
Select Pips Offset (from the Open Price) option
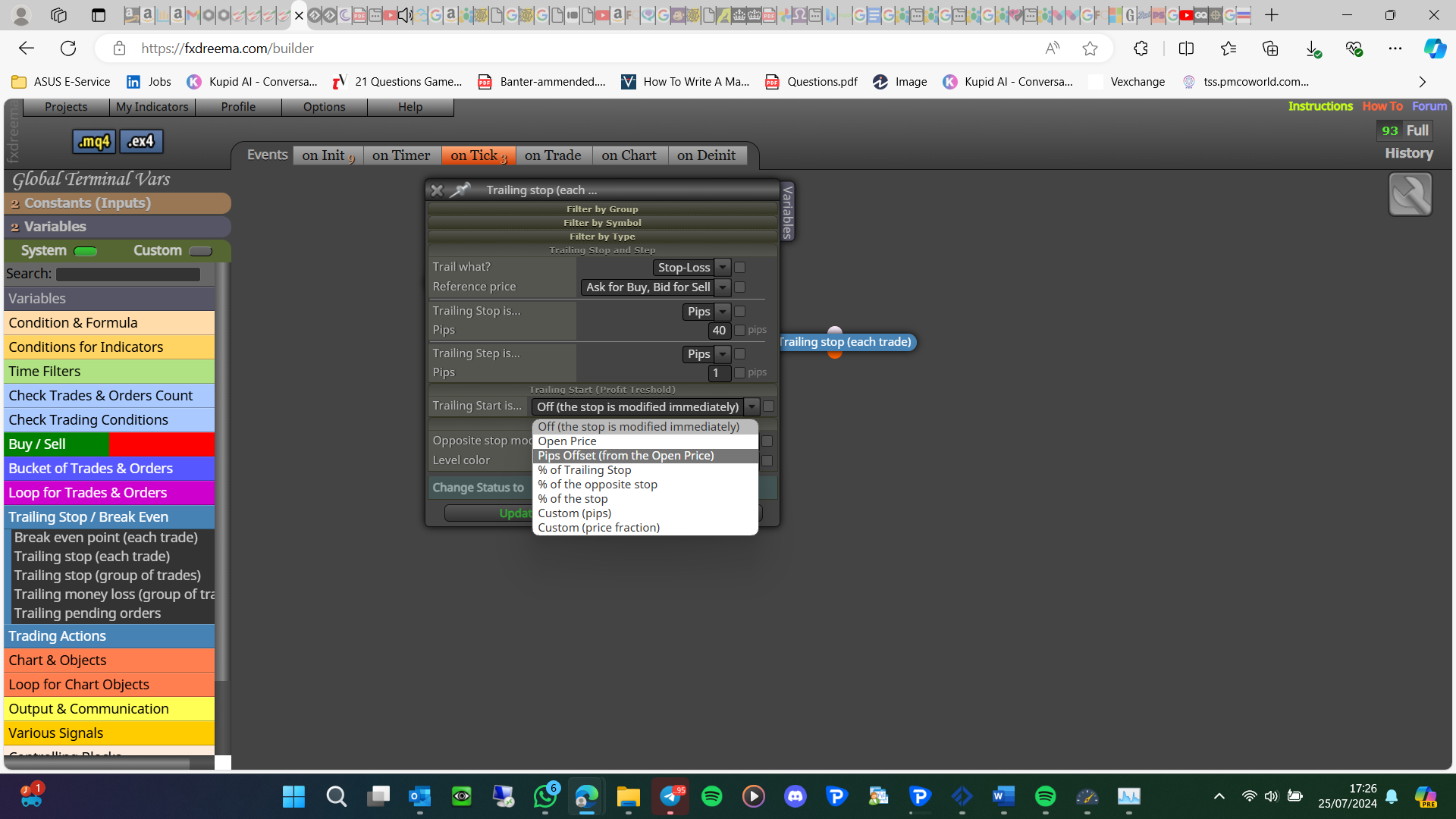[x=645, y=456]
